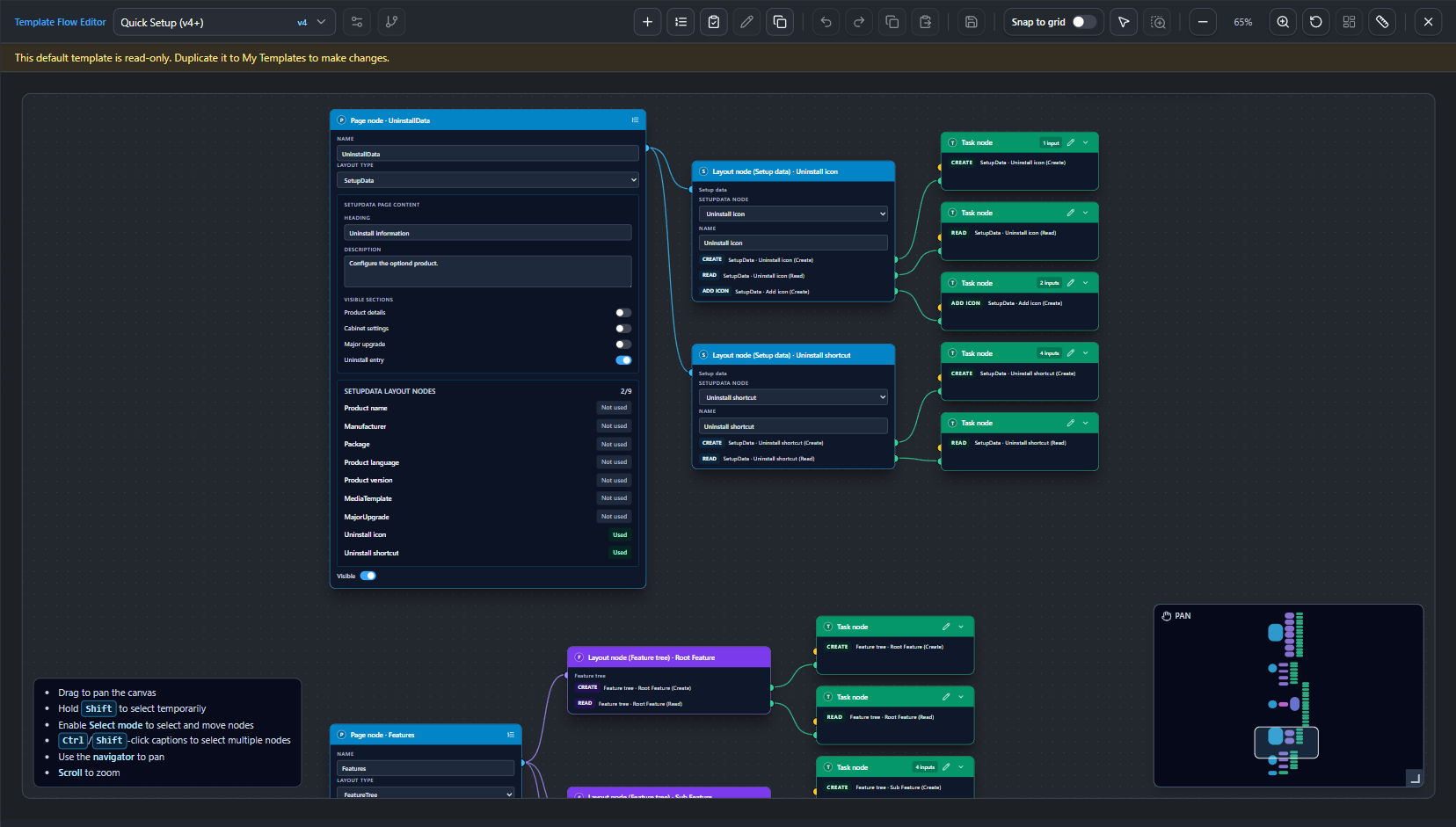Screen dimensions: 1456x827
Task: Toggle Cabinet settings visible section
Action: pyautogui.click(x=623, y=329)
